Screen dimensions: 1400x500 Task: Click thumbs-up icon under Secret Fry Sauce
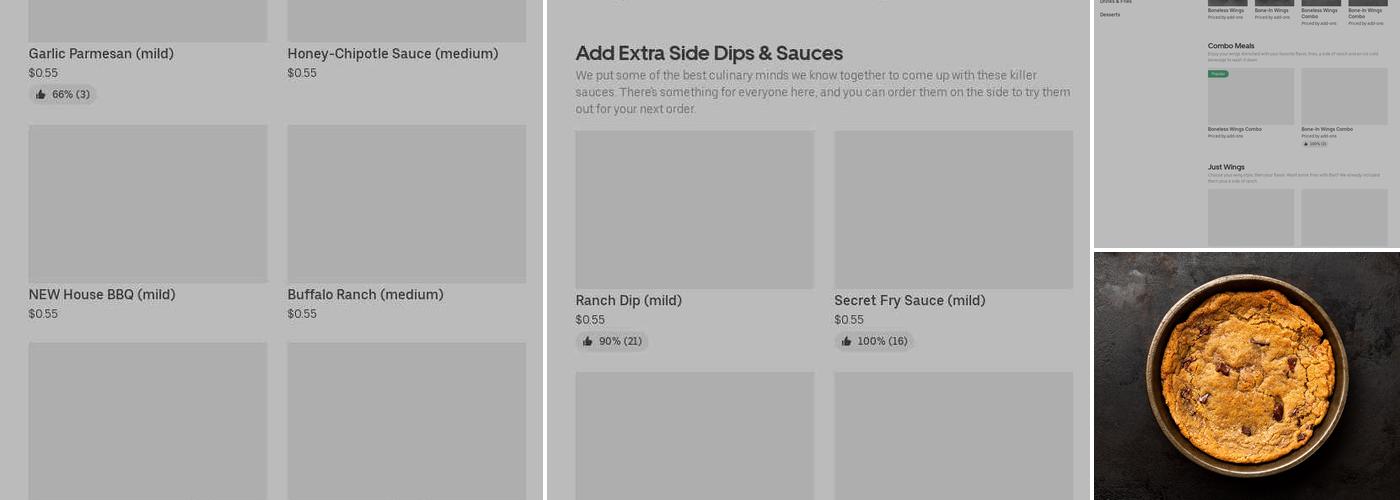click(847, 342)
